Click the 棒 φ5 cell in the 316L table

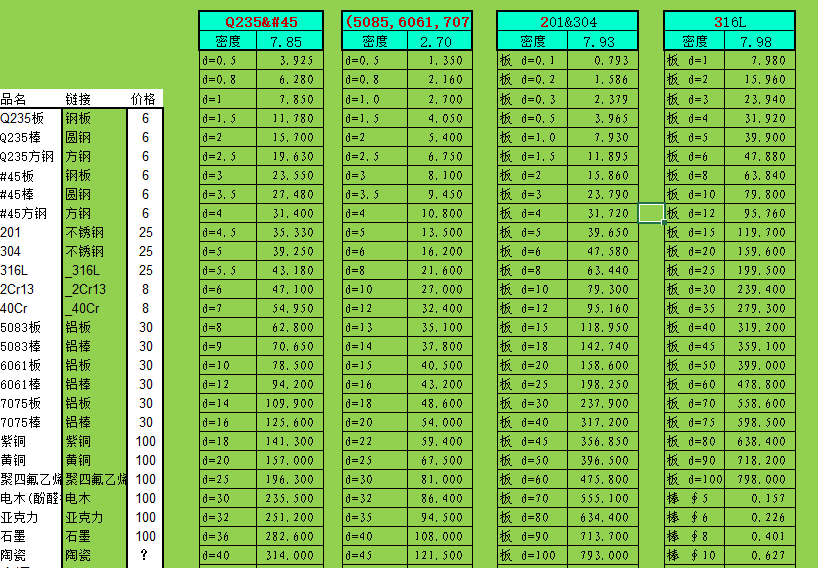[x=694, y=499]
